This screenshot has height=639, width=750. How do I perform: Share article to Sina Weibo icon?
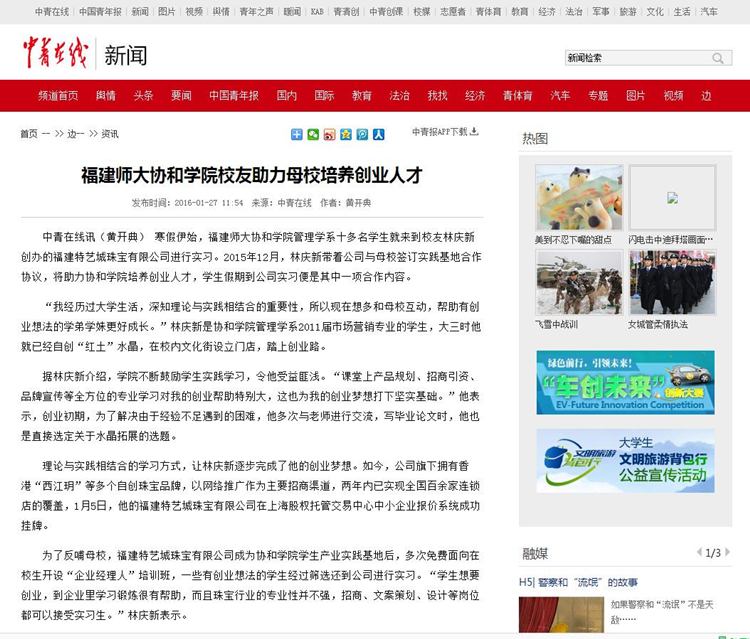click(330, 135)
